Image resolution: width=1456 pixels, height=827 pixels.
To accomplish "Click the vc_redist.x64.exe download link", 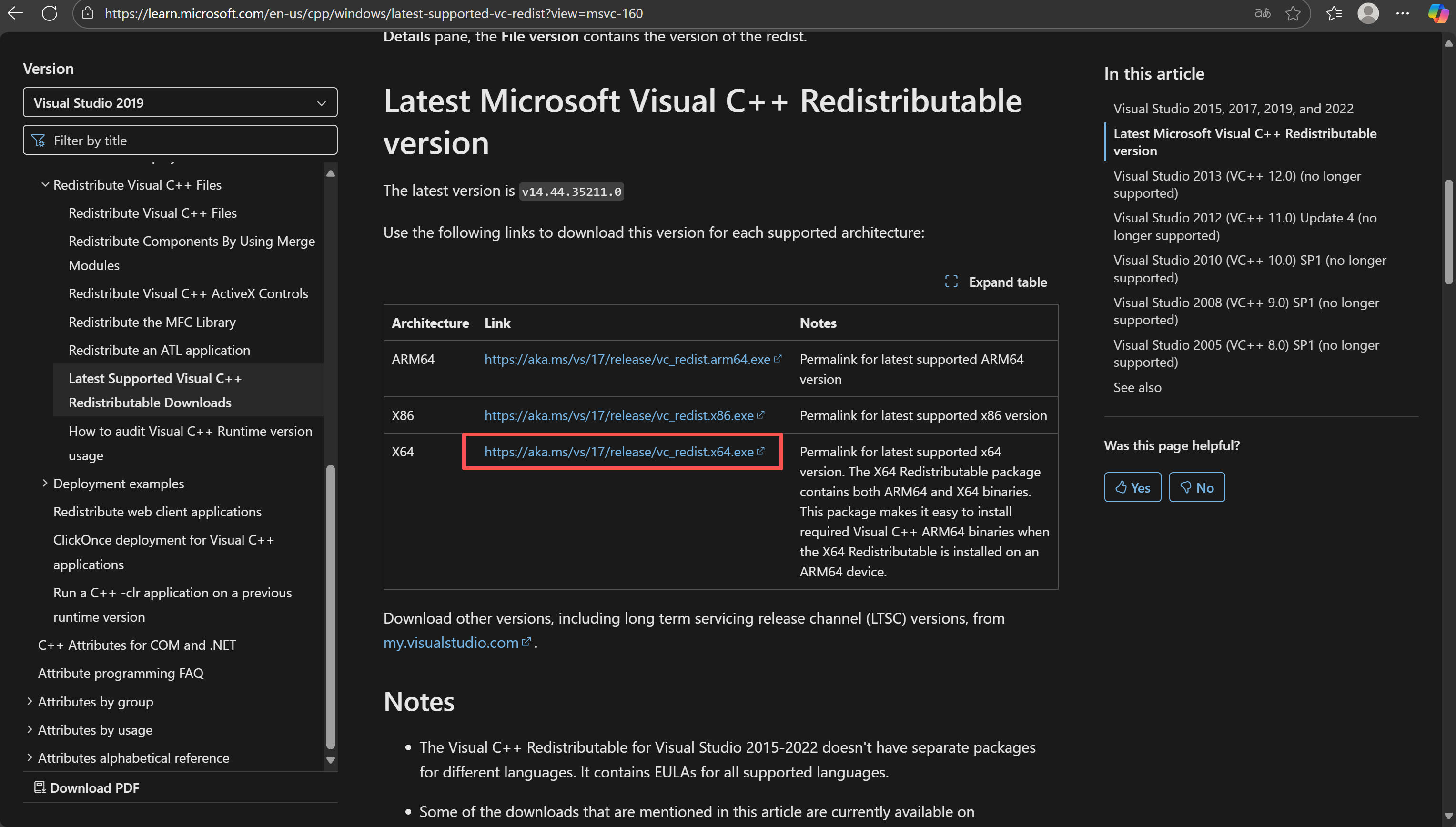I will tap(624, 452).
